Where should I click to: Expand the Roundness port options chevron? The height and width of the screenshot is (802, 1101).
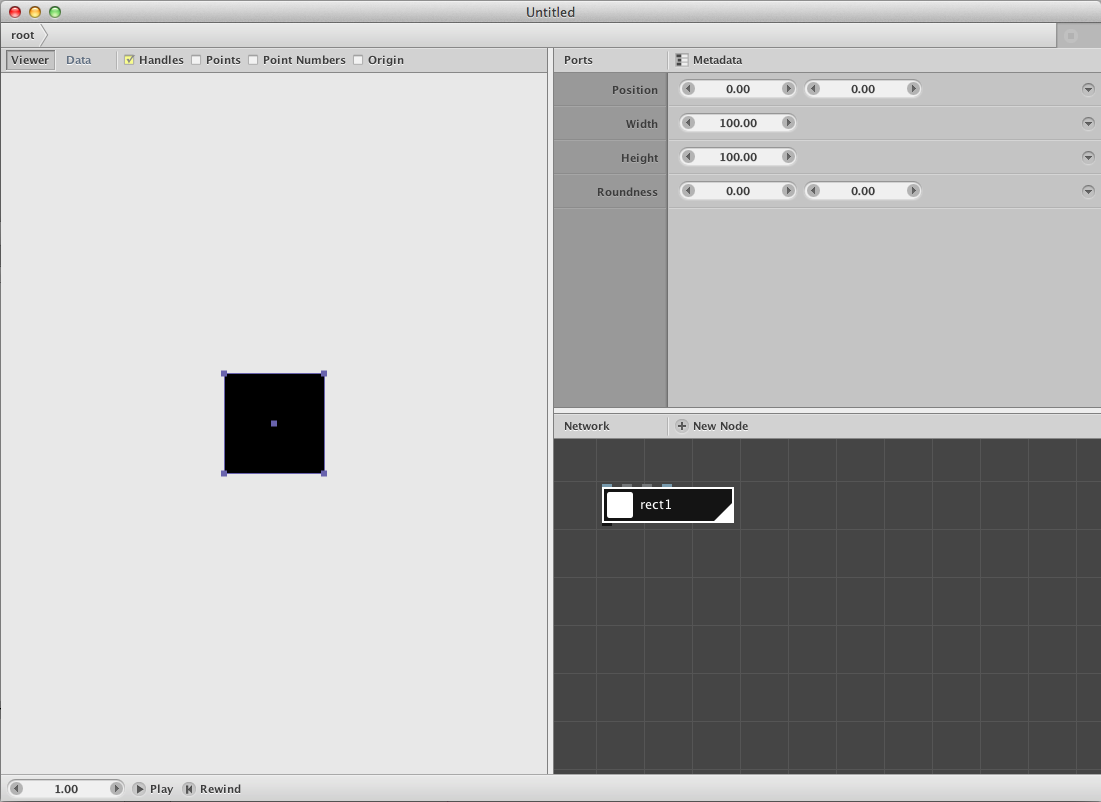(x=1088, y=190)
